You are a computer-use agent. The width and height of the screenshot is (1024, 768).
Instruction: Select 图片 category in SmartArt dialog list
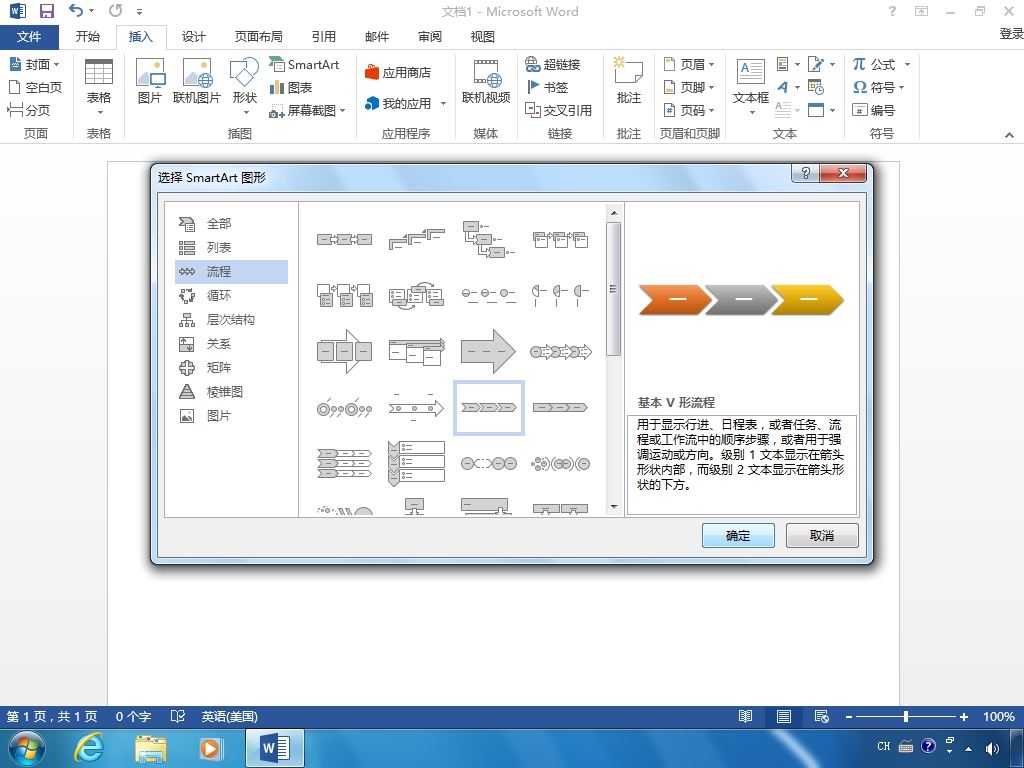pos(231,416)
